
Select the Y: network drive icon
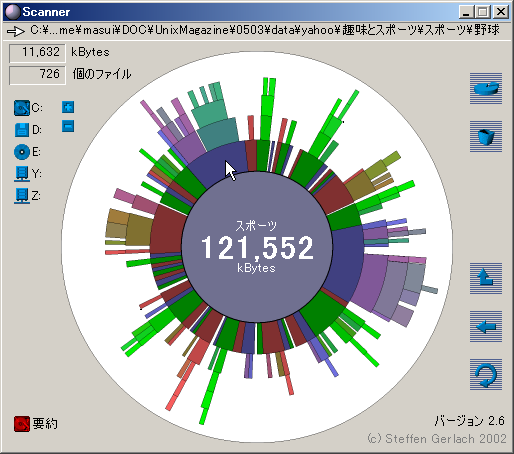[22, 174]
